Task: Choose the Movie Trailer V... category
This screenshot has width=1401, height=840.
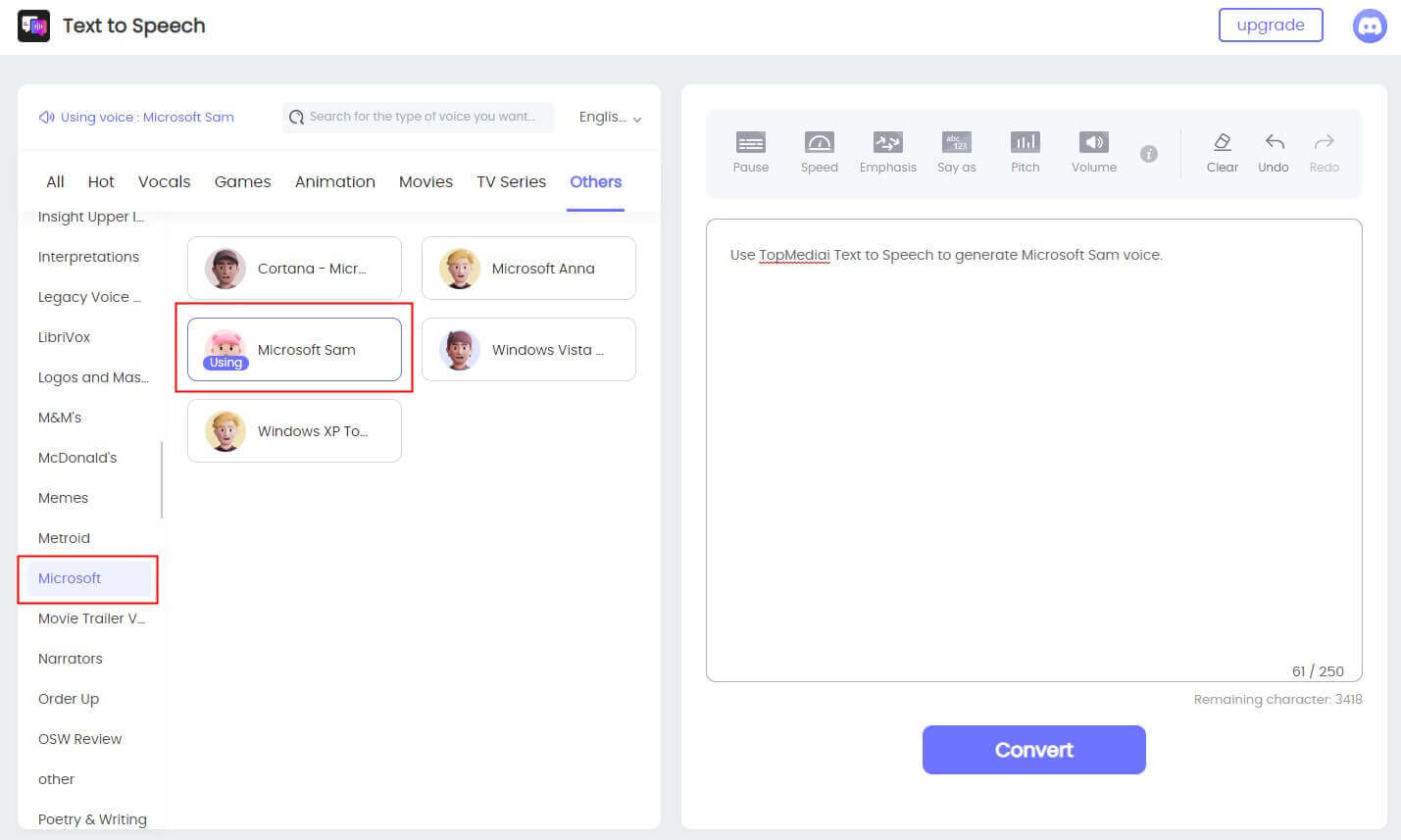Action: 91,618
